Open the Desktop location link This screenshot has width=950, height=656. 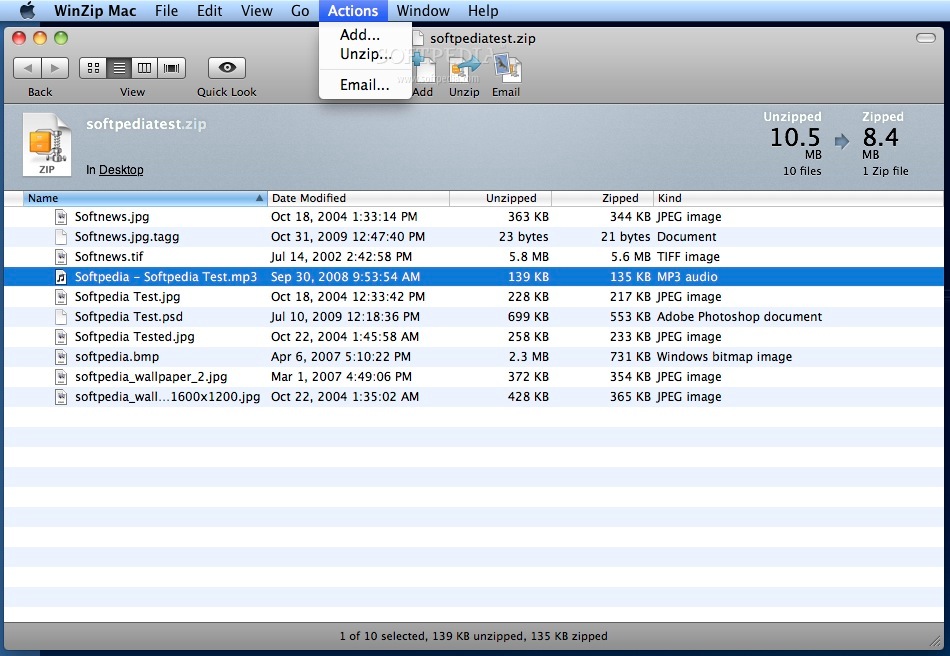coord(121,170)
